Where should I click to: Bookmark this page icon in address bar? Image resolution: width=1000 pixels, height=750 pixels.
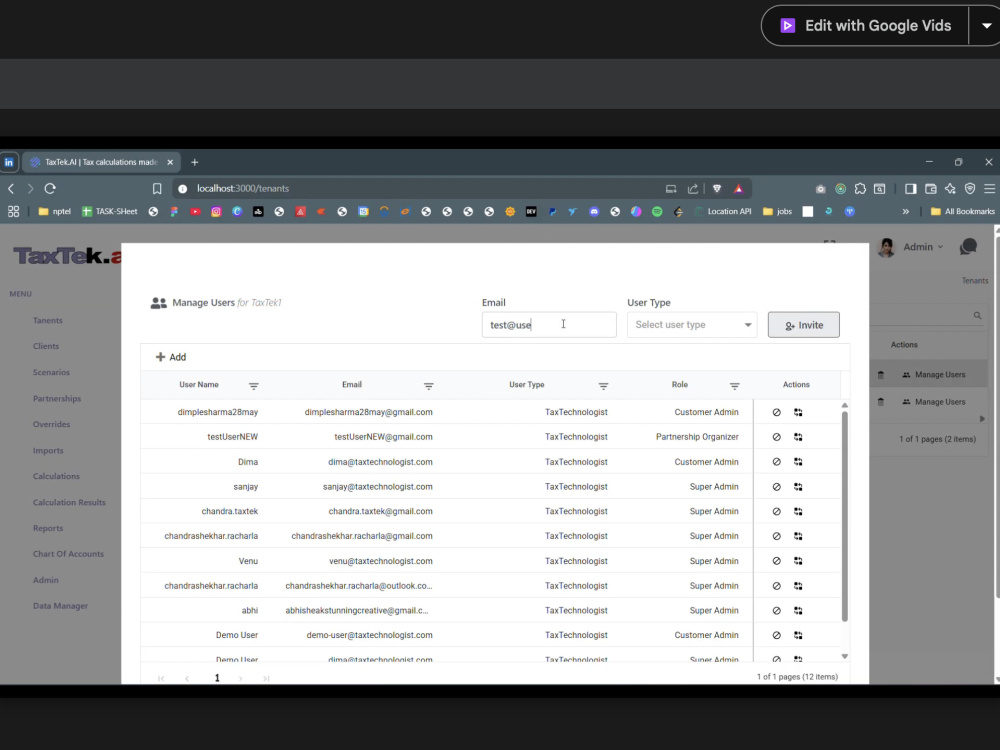click(x=157, y=189)
